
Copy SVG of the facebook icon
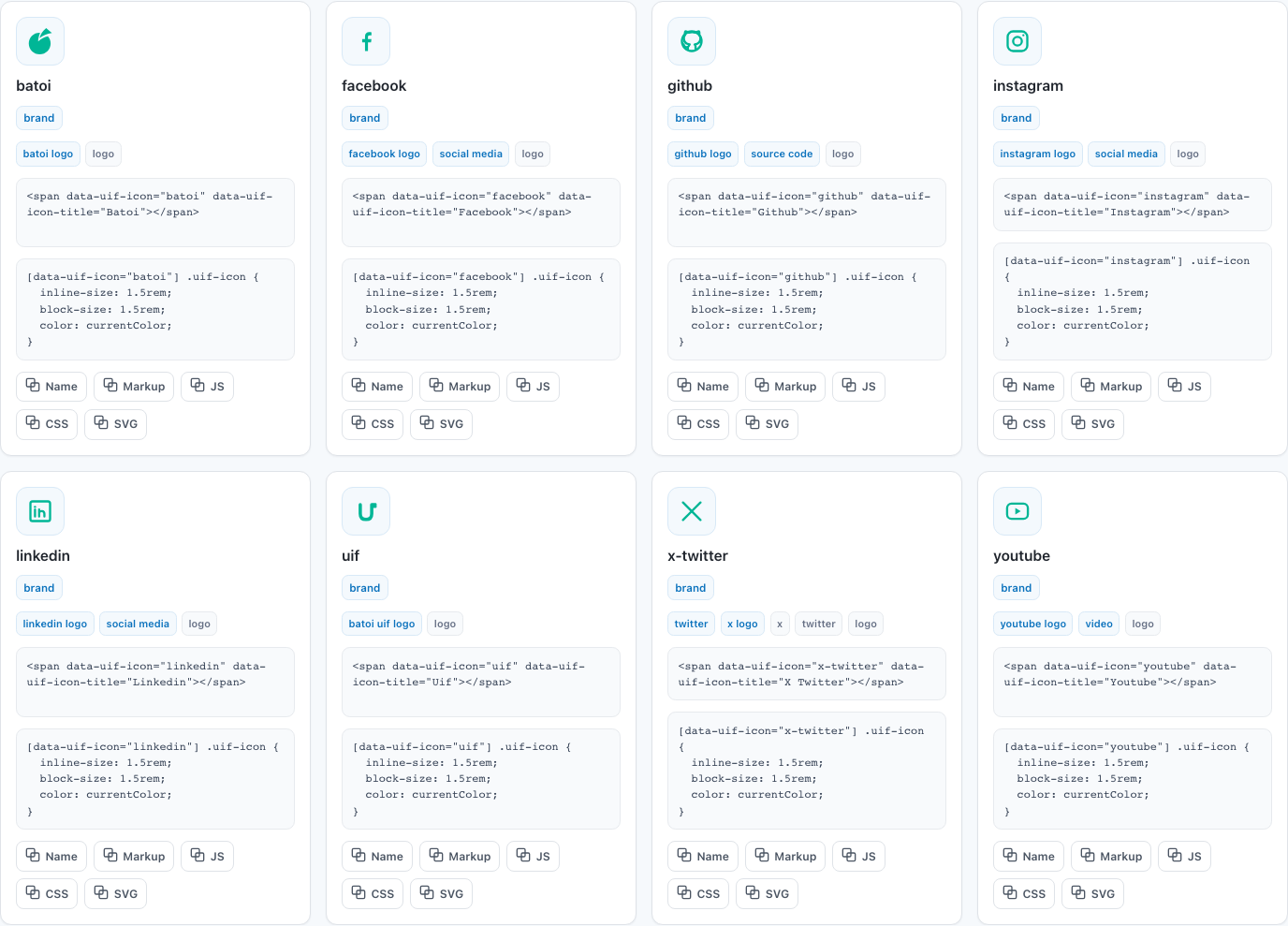pos(442,424)
